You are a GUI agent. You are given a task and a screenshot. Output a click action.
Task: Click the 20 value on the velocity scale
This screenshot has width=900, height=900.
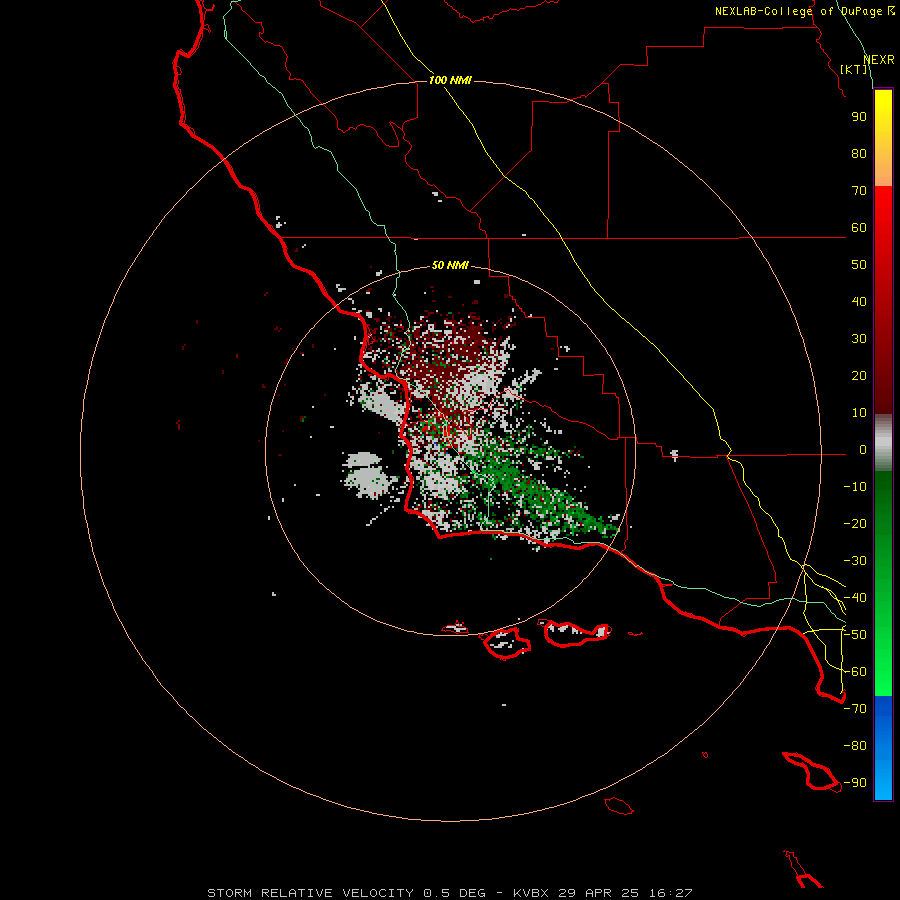859,375
